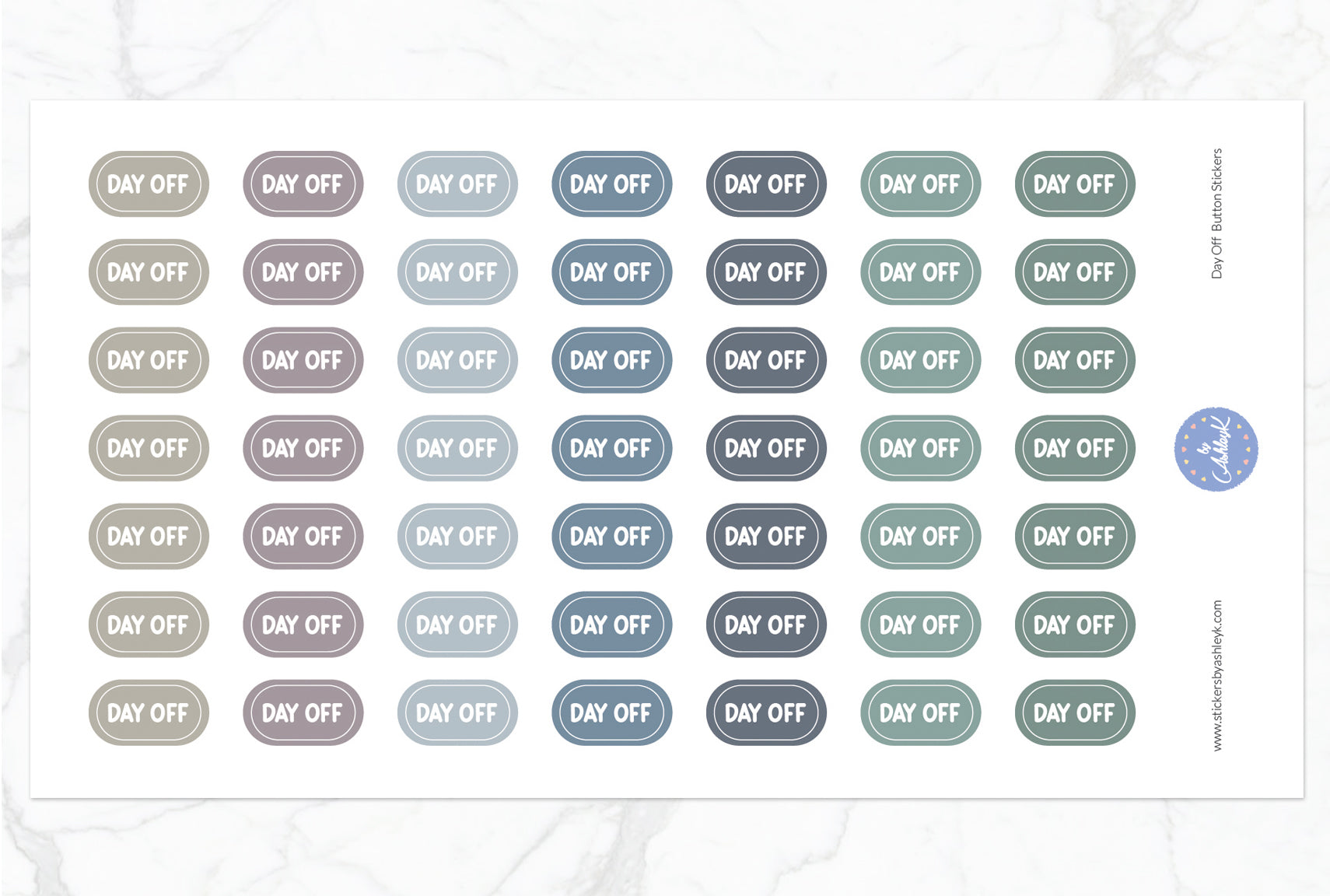Screen dimensions: 1330x896
Task: Click the www.stickersbyashleyk.com website text
Action: click(x=1217, y=675)
